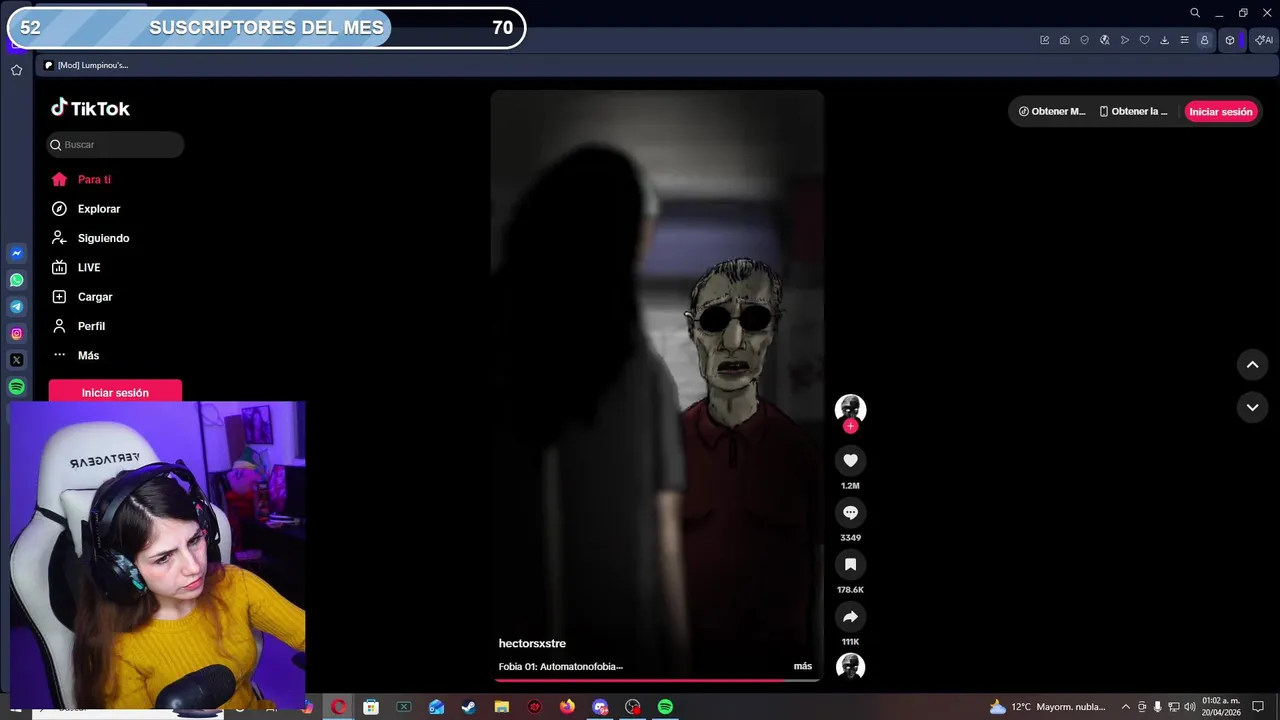Open the shield privacy protection icon
Image resolution: width=1280 pixels, height=720 pixels.
coord(1084,40)
